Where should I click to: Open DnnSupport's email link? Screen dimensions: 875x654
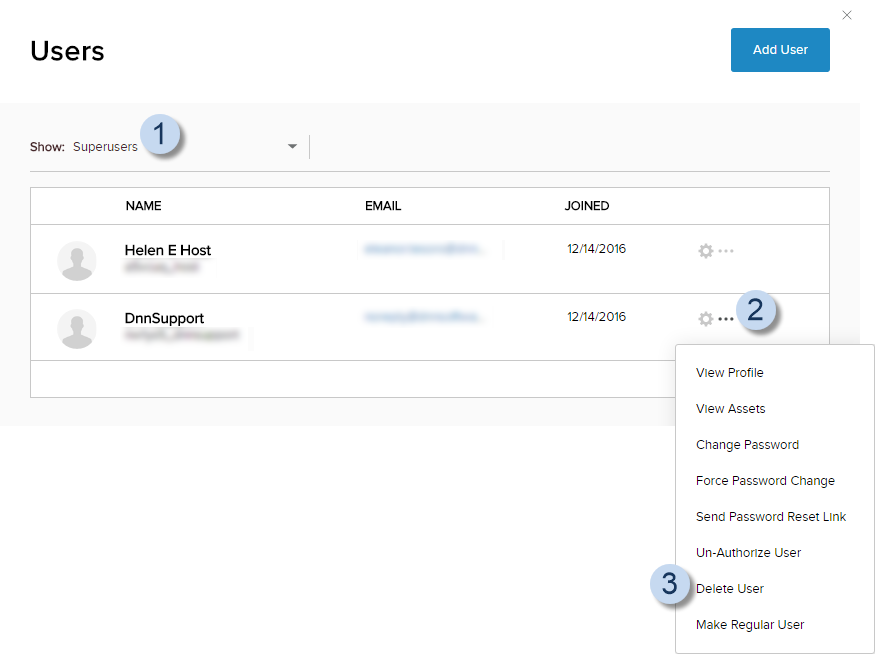(424, 317)
